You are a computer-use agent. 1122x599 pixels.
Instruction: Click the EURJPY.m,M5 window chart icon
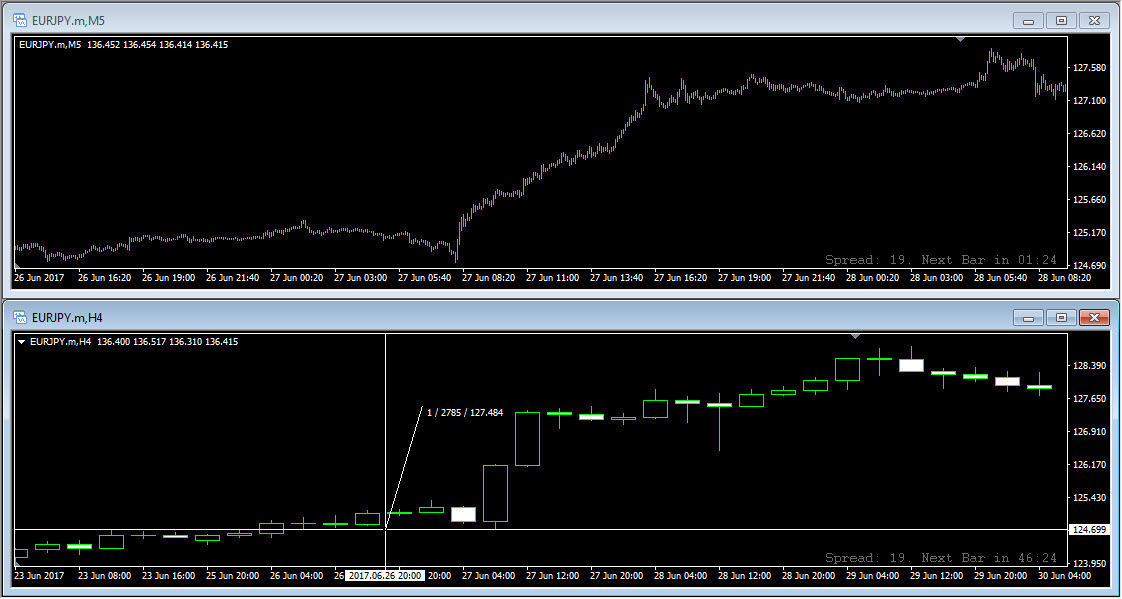pos(20,20)
